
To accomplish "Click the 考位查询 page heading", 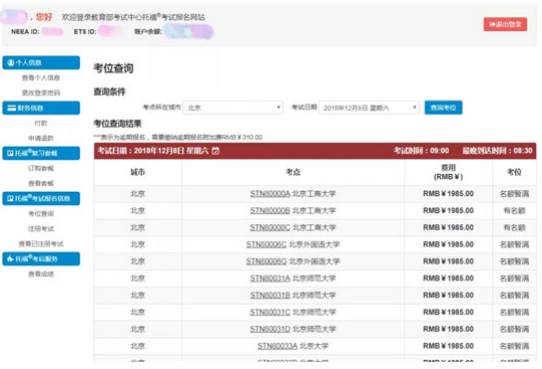I will pos(113,68).
